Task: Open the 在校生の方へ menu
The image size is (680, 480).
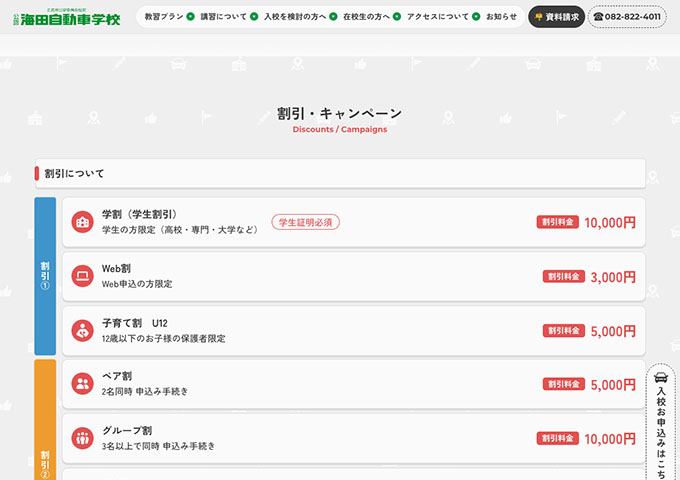Action: click(366, 16)
